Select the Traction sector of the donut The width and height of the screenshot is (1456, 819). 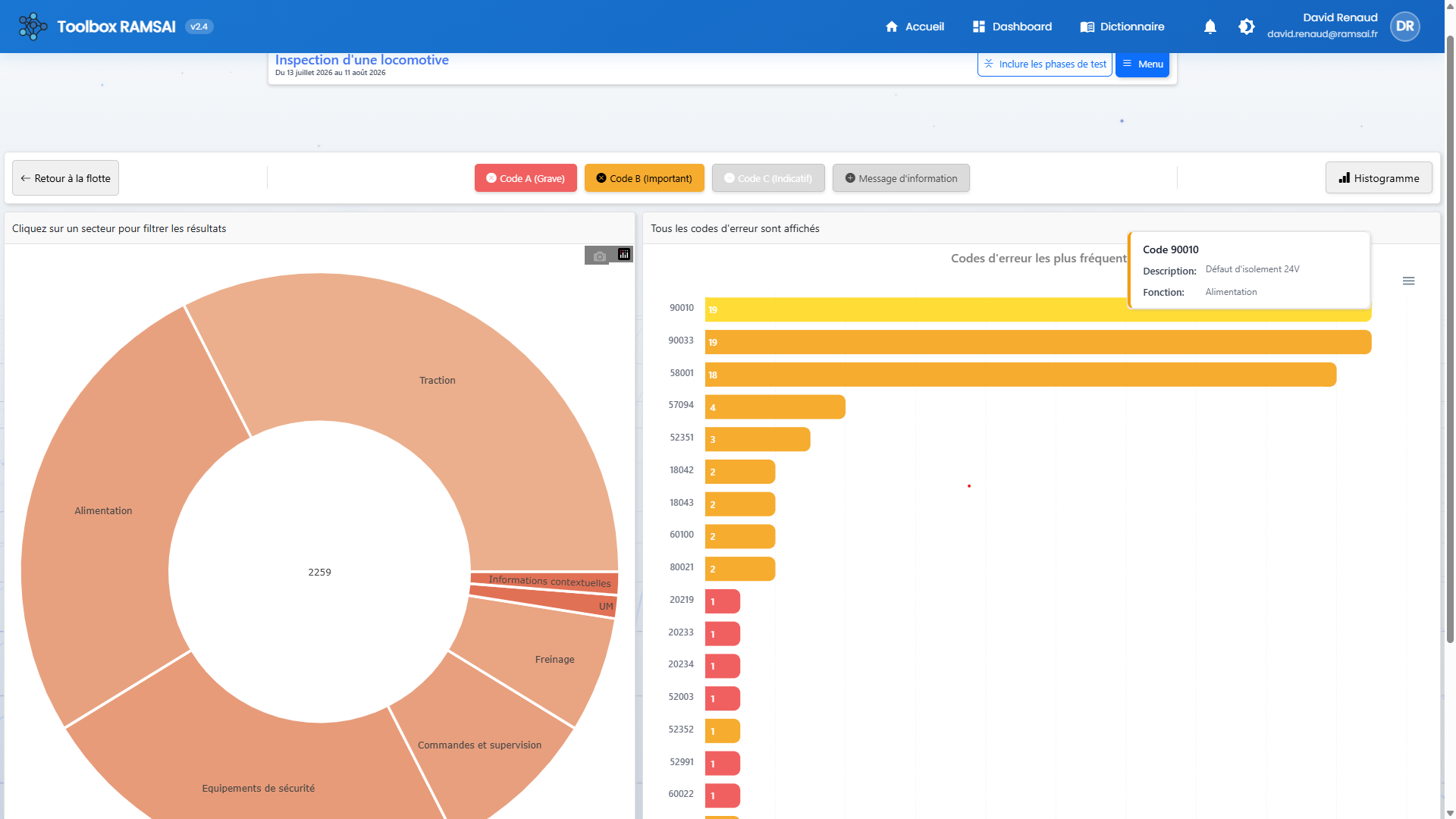438,381
